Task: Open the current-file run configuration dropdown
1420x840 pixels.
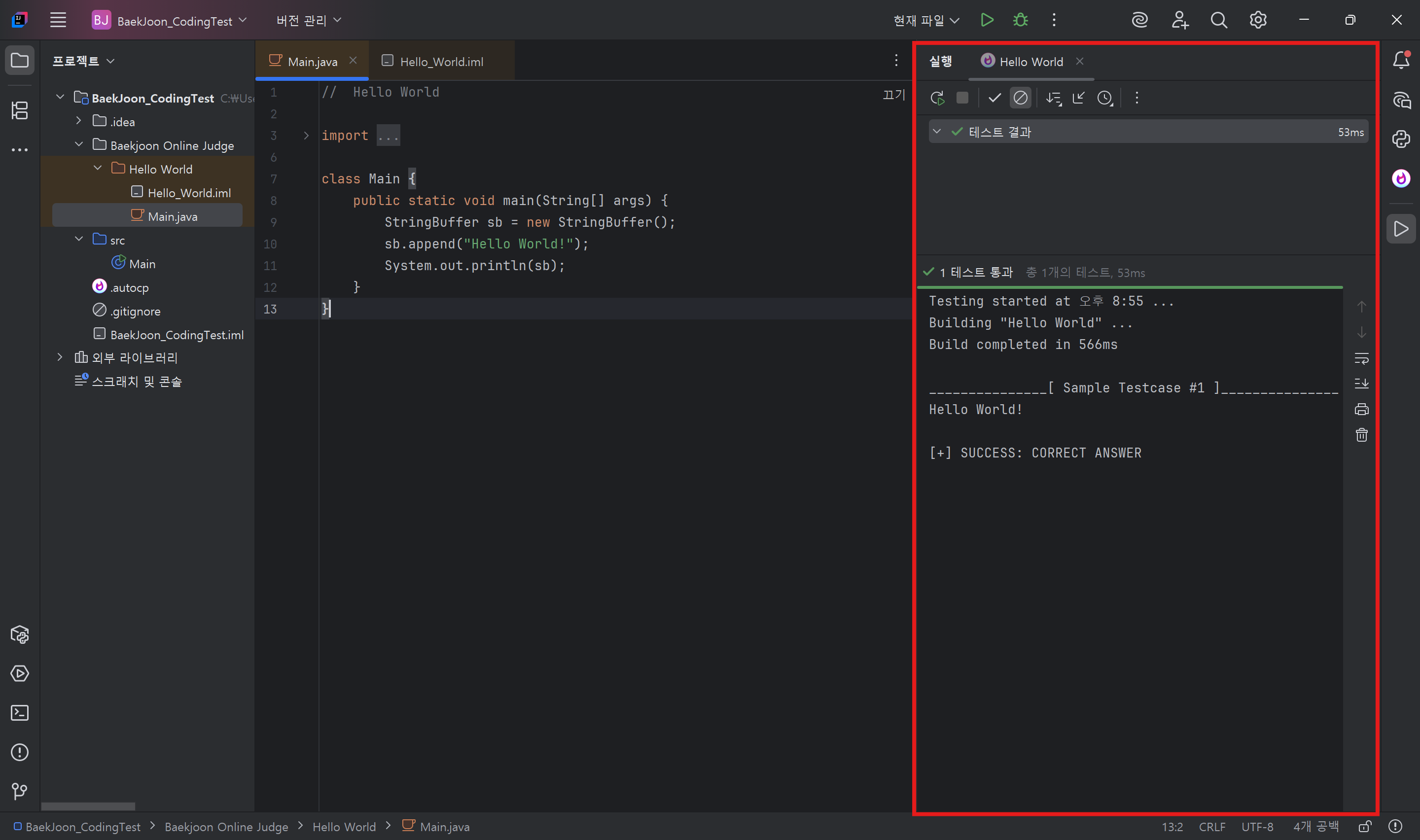Action: click(926, 20)
